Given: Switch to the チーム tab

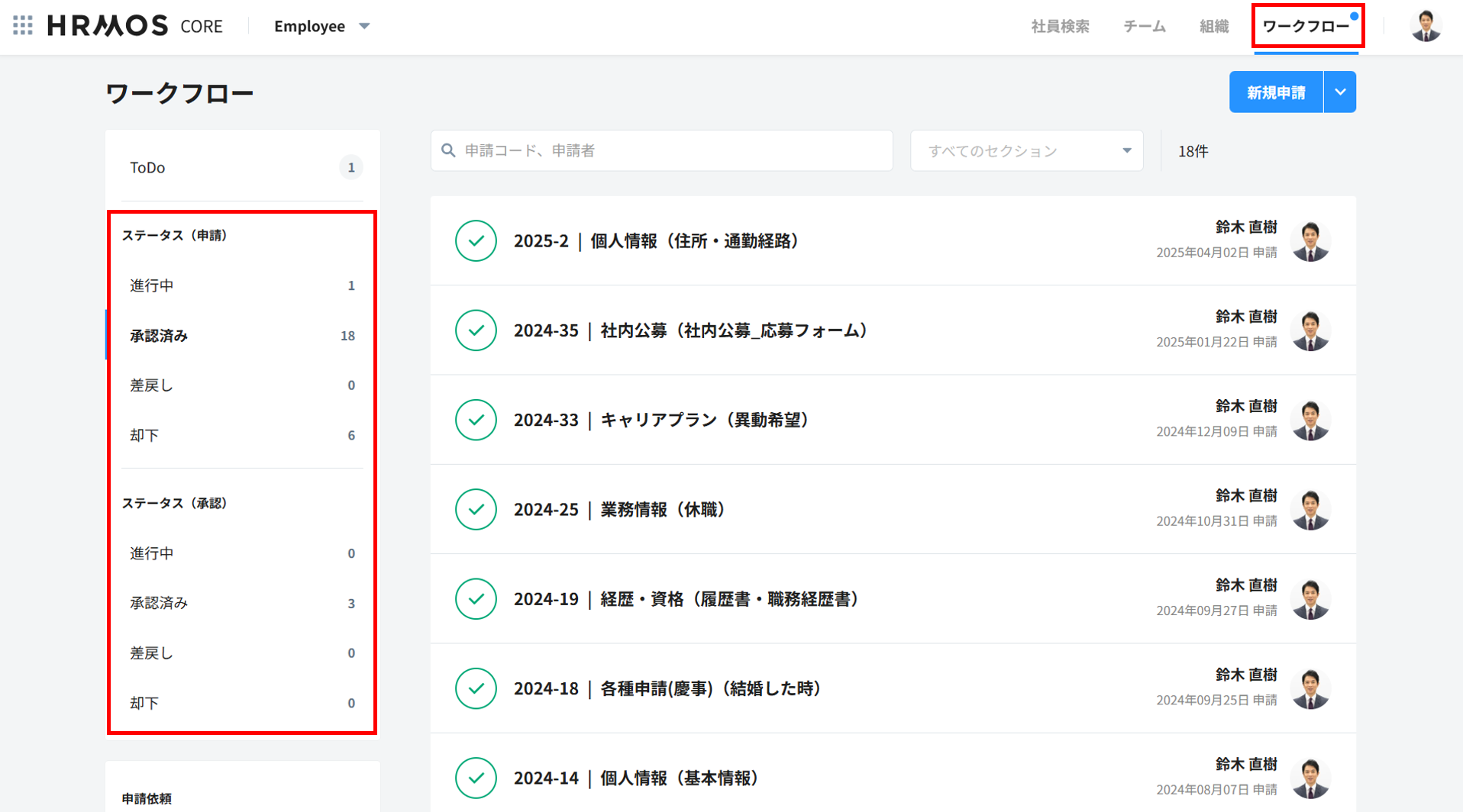Looking at the screenshot, I should [1144, 27].
